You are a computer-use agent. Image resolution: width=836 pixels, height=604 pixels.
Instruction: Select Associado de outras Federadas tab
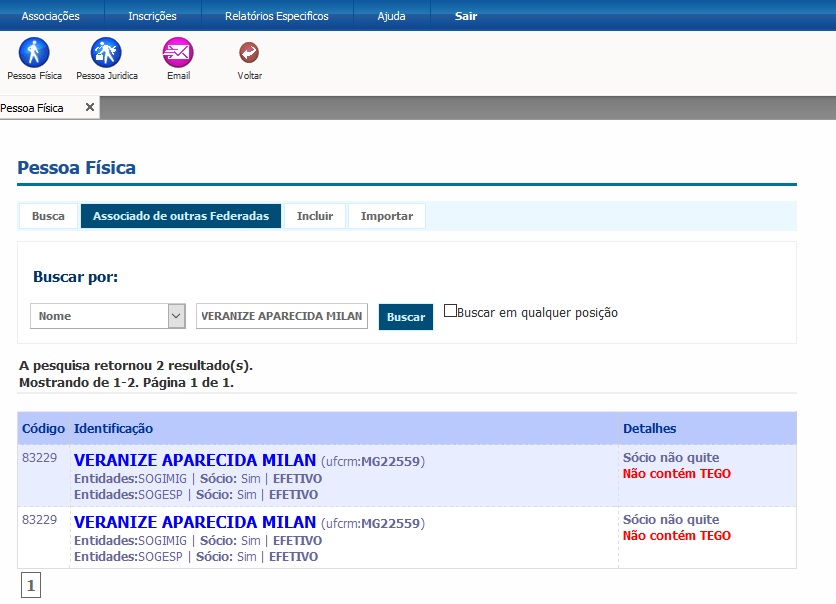click(181, 216)
